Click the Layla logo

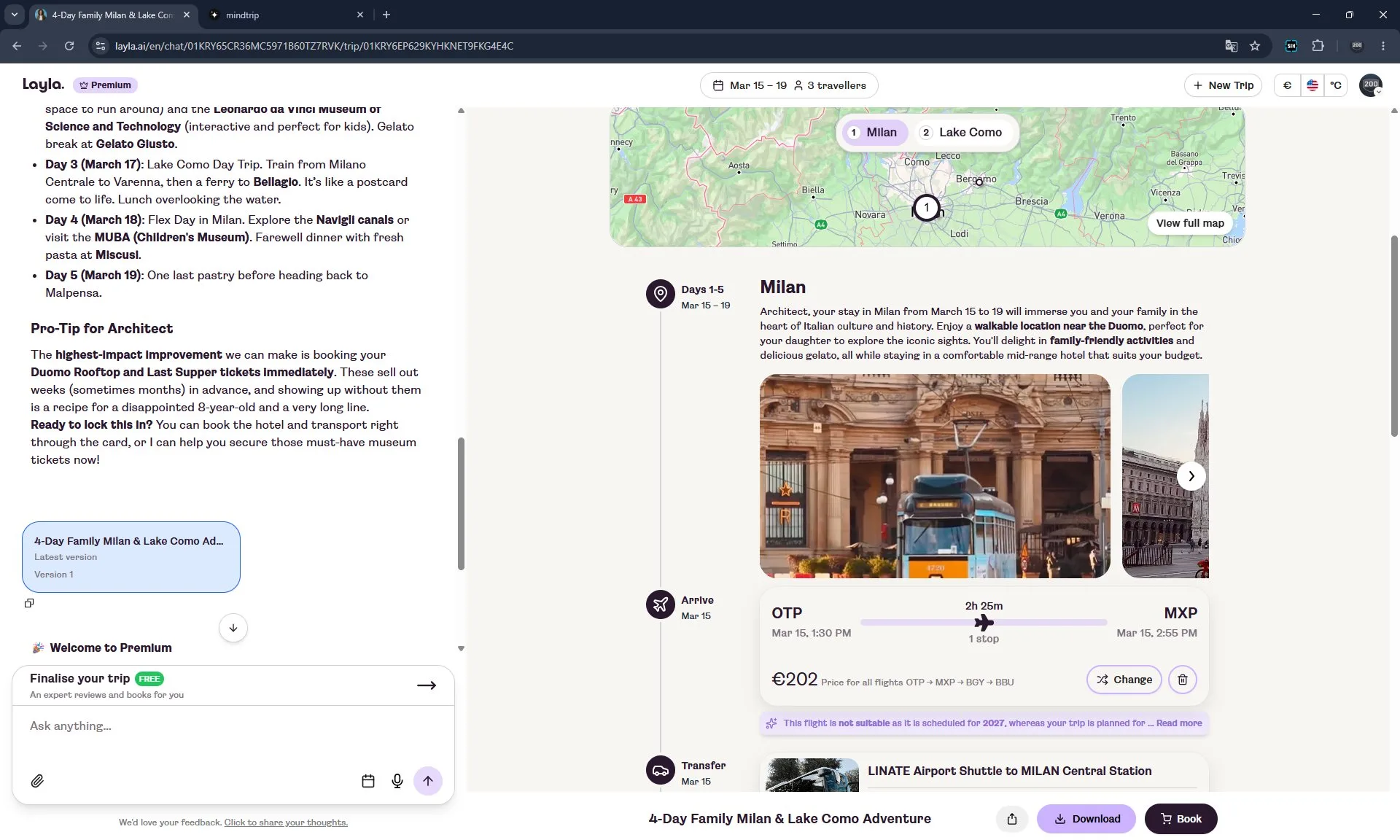(43, 85)
